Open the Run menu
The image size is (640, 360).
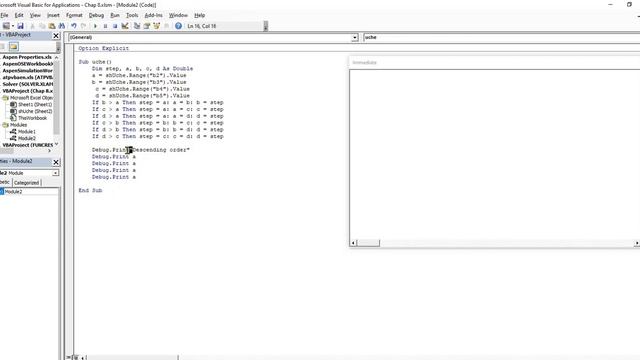[x=115, y=15]
